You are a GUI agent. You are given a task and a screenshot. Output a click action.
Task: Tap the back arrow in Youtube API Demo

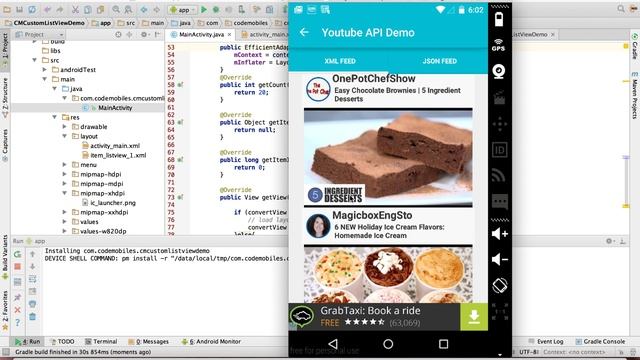click(x=304, y=32)
